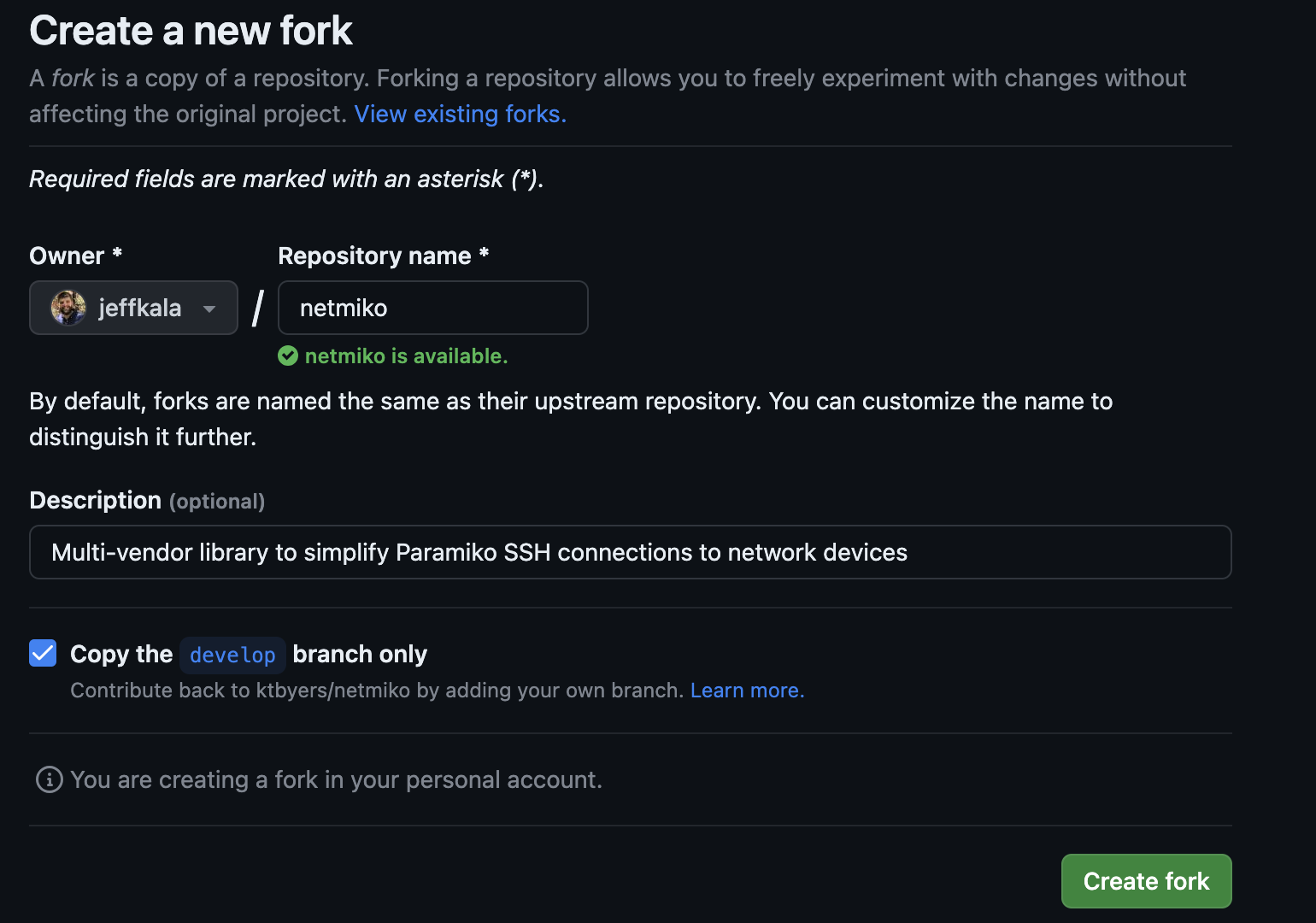1316x923 pixels.
Task: Click the 'netmiko is available.' message
Action: pyautogui.click(x=407, y=356)
